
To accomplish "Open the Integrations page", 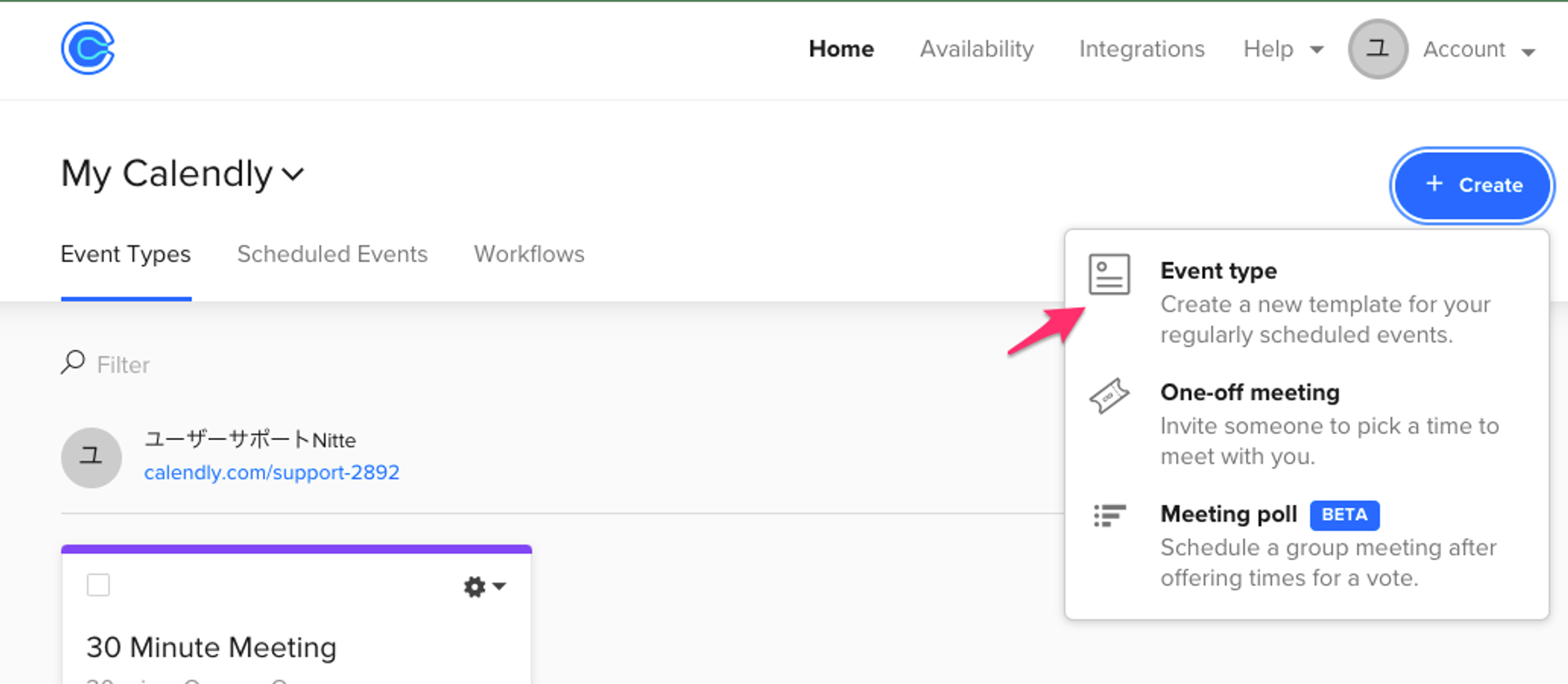I will click(1142, 49).
